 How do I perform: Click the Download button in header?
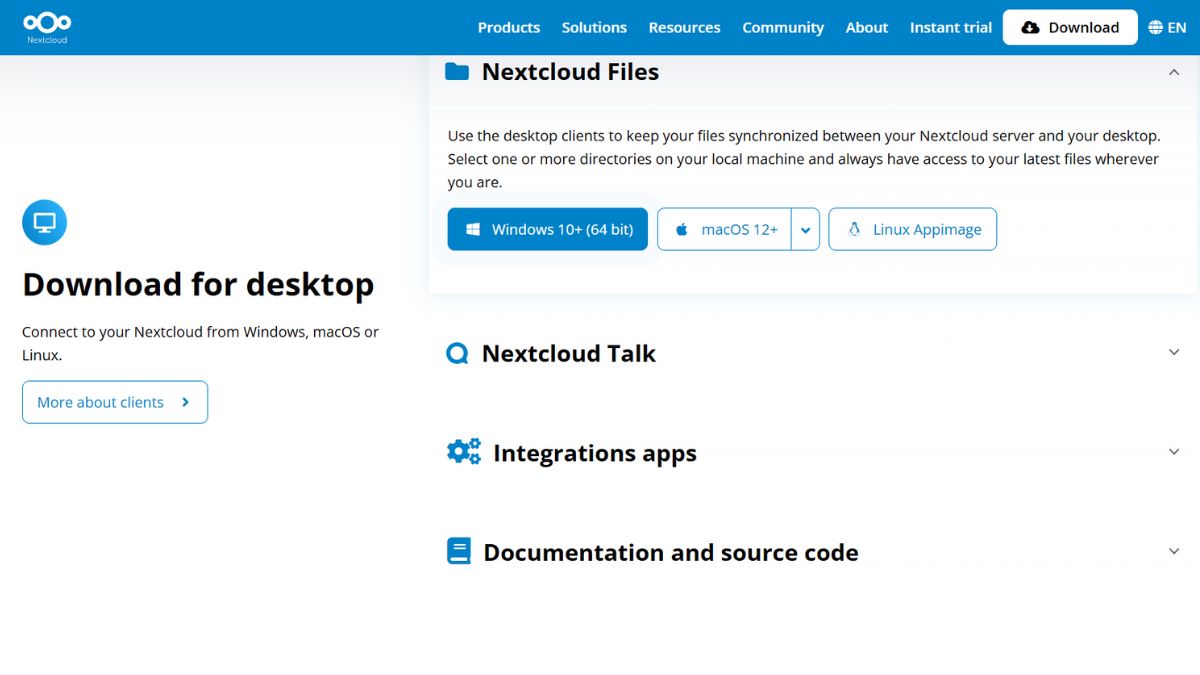(x=1070, y=28)
